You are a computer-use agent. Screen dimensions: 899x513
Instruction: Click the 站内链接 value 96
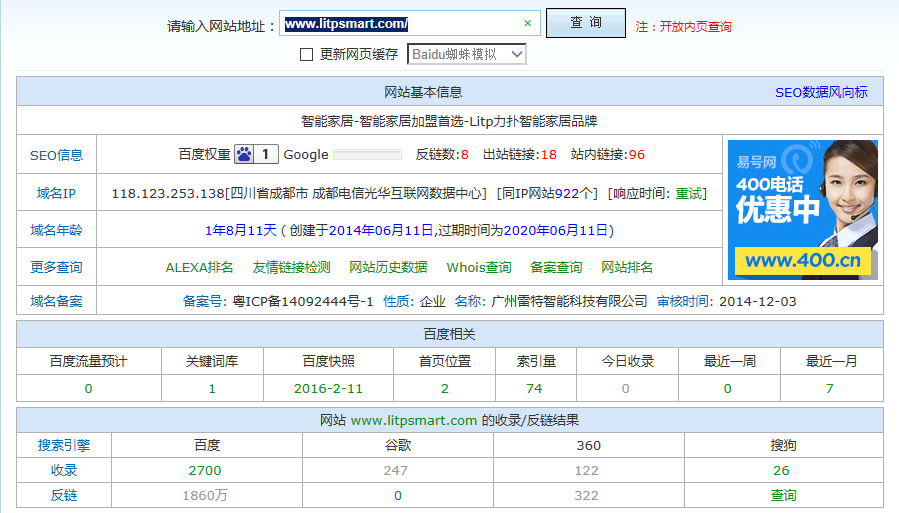[x=636, y=155]
